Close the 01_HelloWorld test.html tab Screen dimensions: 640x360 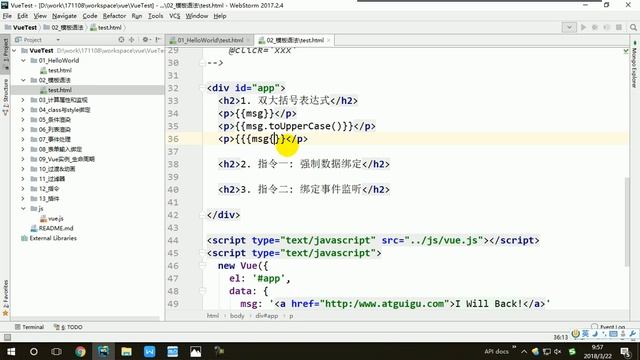248,40
